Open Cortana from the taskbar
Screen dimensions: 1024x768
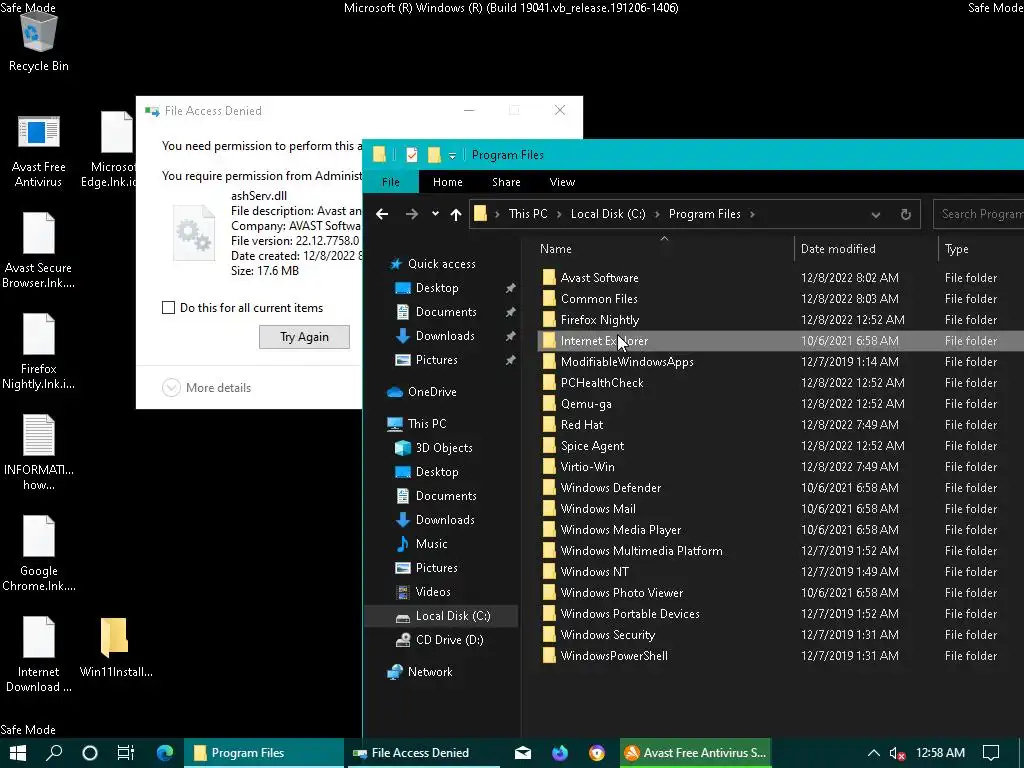point(89,753)
